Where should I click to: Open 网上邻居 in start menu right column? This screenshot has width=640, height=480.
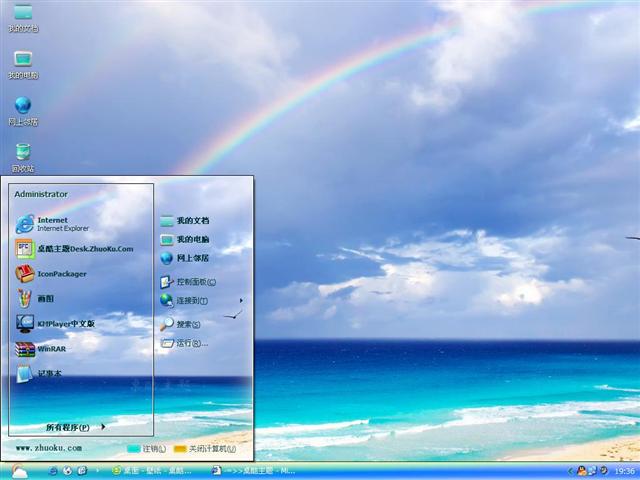185,258
